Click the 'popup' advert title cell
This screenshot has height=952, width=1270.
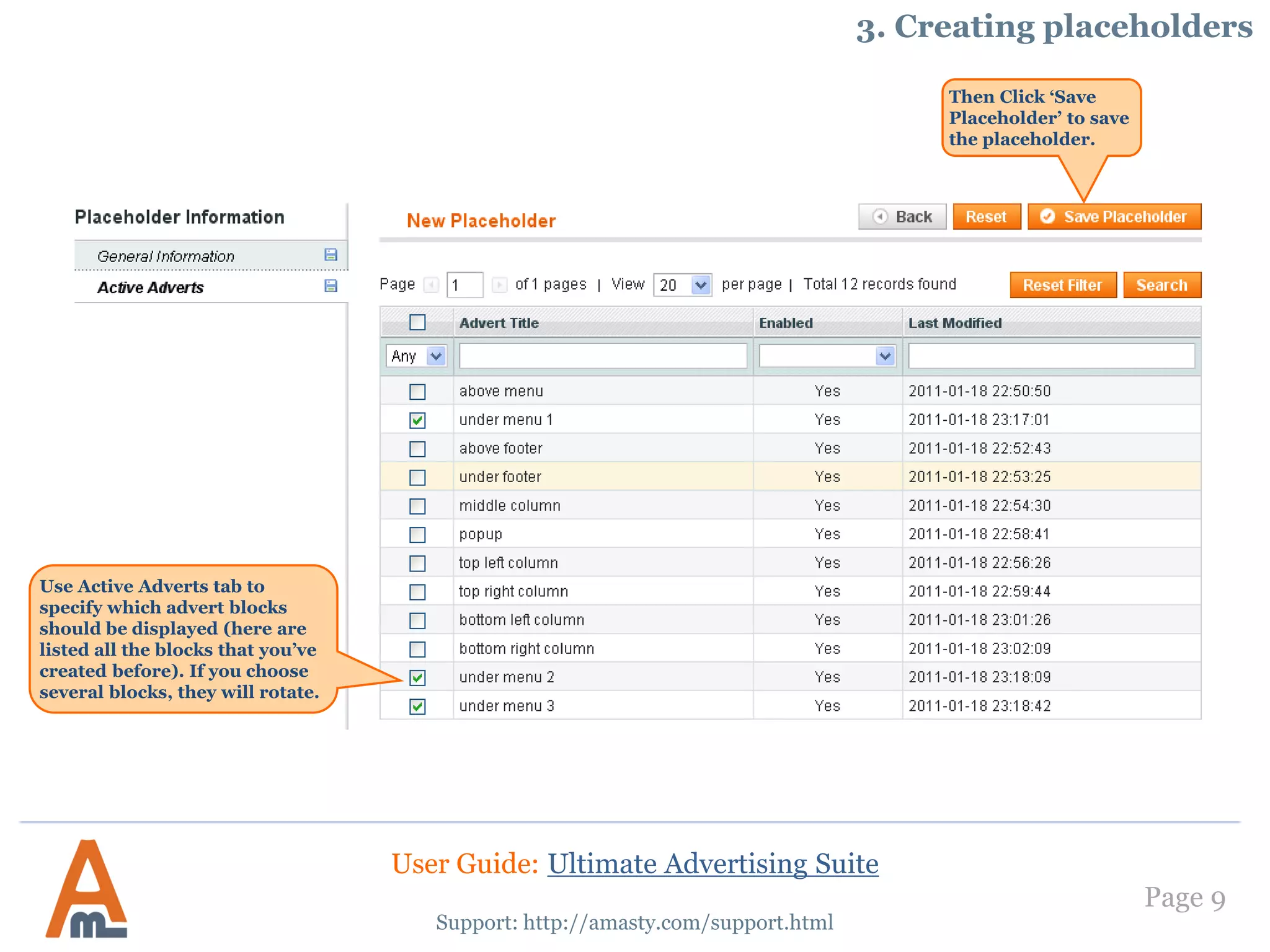(603, 534)
